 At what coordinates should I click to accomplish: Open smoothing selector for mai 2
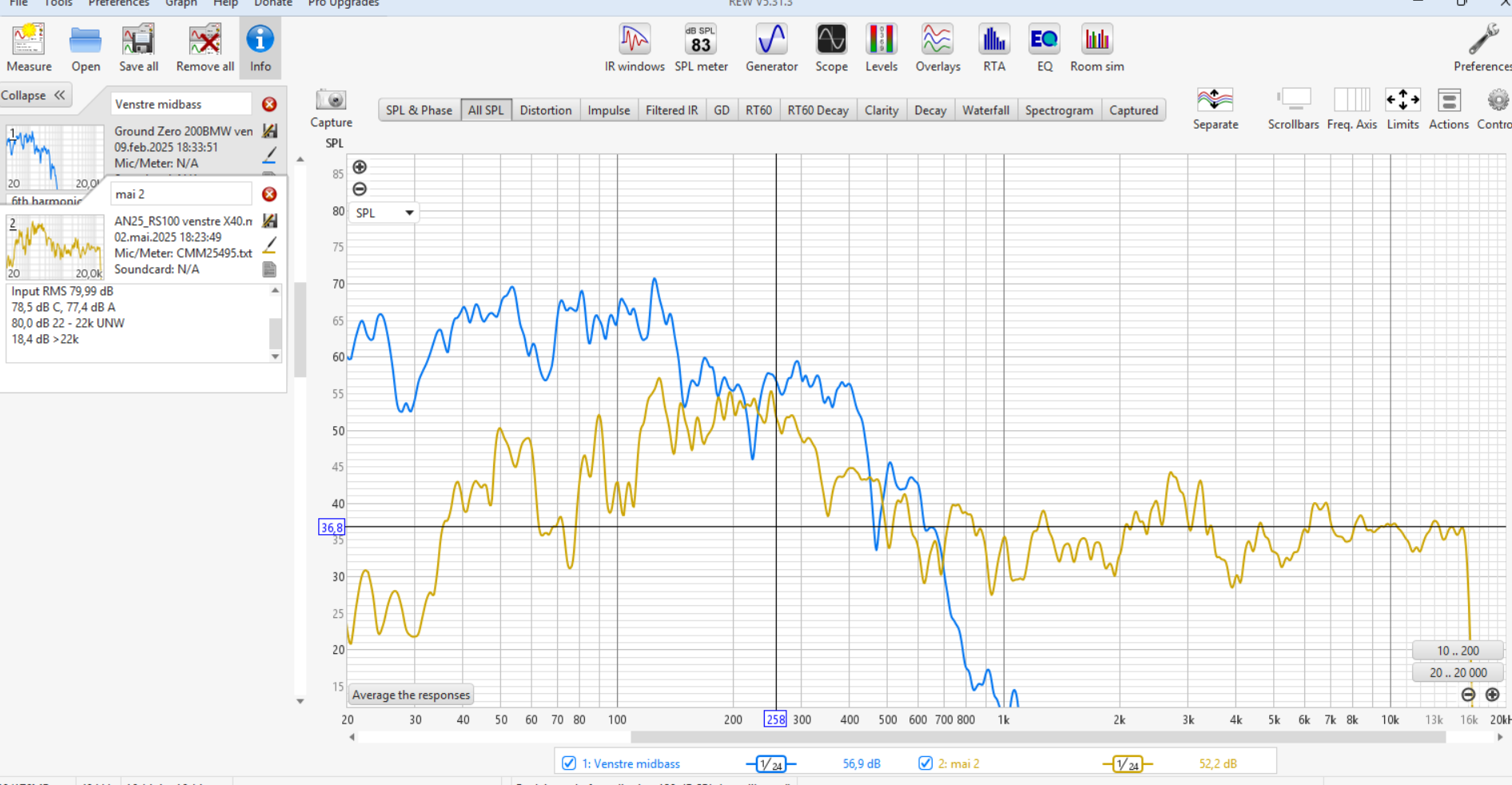(x=1128, y=764)
